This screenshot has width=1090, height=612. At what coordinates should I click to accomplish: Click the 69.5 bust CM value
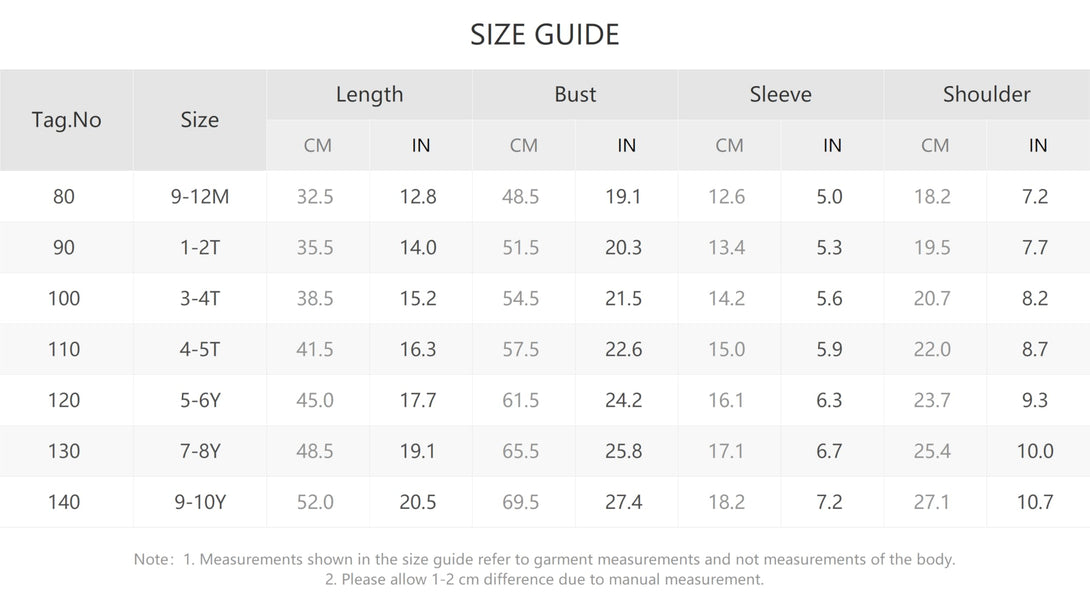pyautogui.click(x=521, y=501)
